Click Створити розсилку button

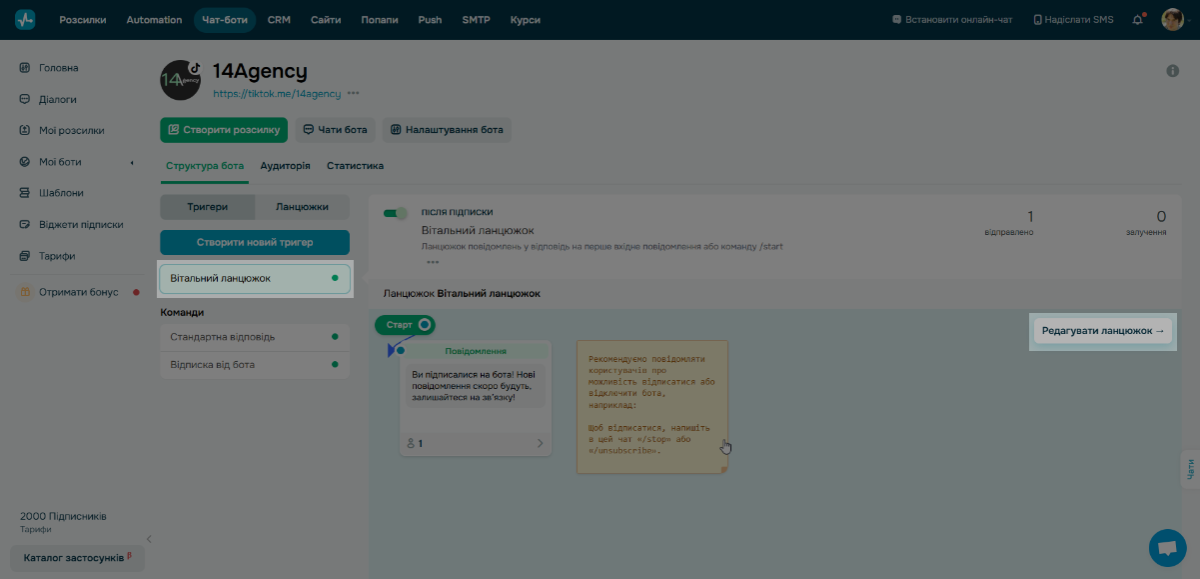coord(224,130)
